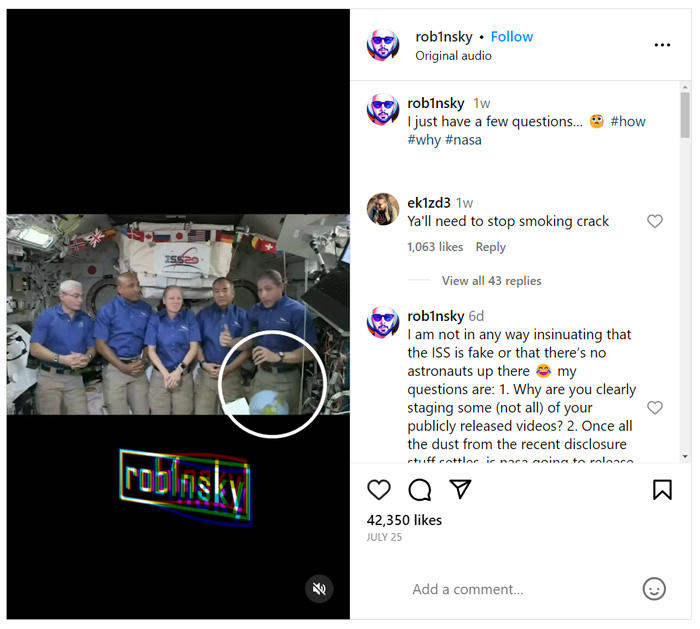
Task: Click "I just have a few questions..." caption
Action: pyautogui.click(x=495, y=121)
